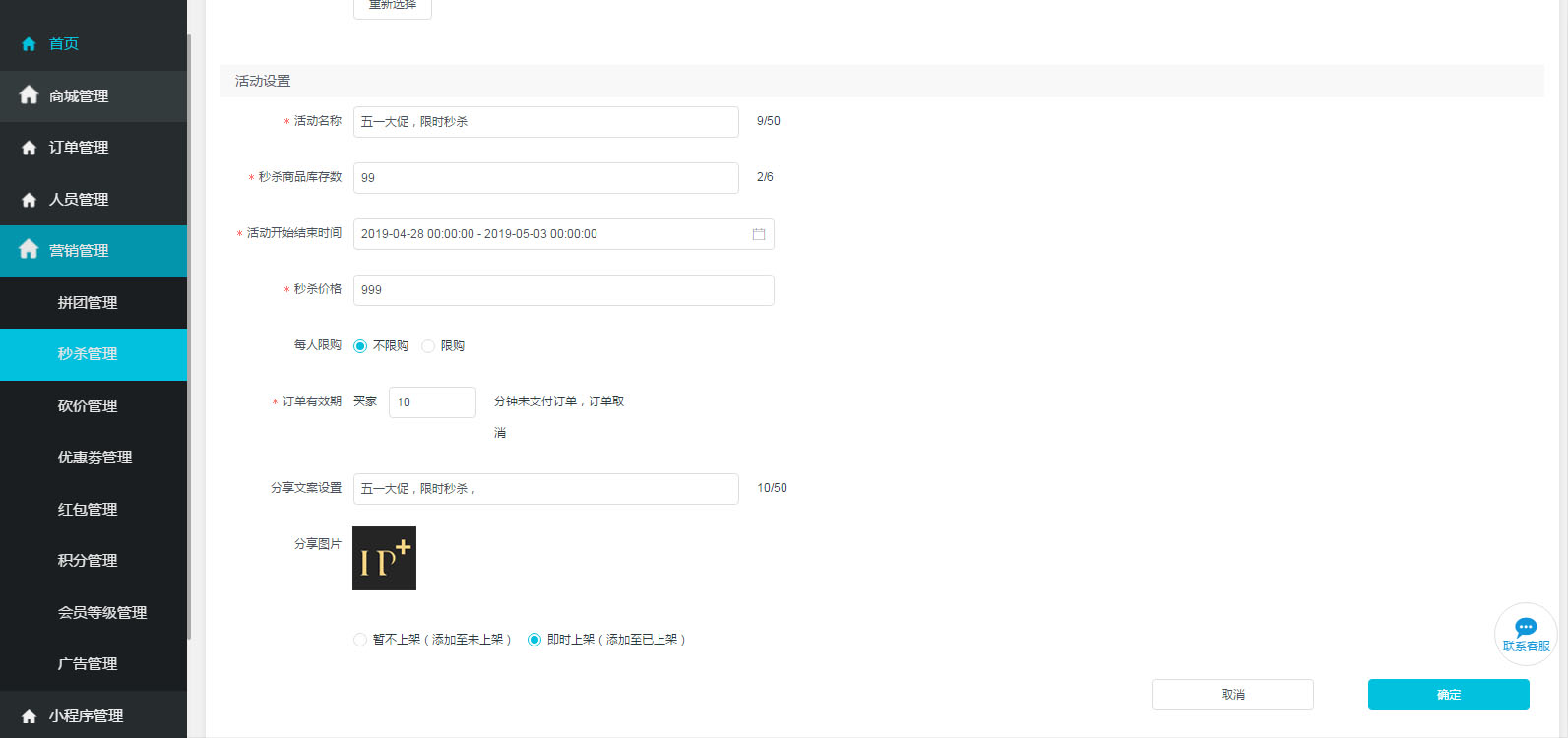This screenshot has width=1568, height=738.
Task: Open 联系客服 chat bubble icon
Action: (x=1526, y=628)
